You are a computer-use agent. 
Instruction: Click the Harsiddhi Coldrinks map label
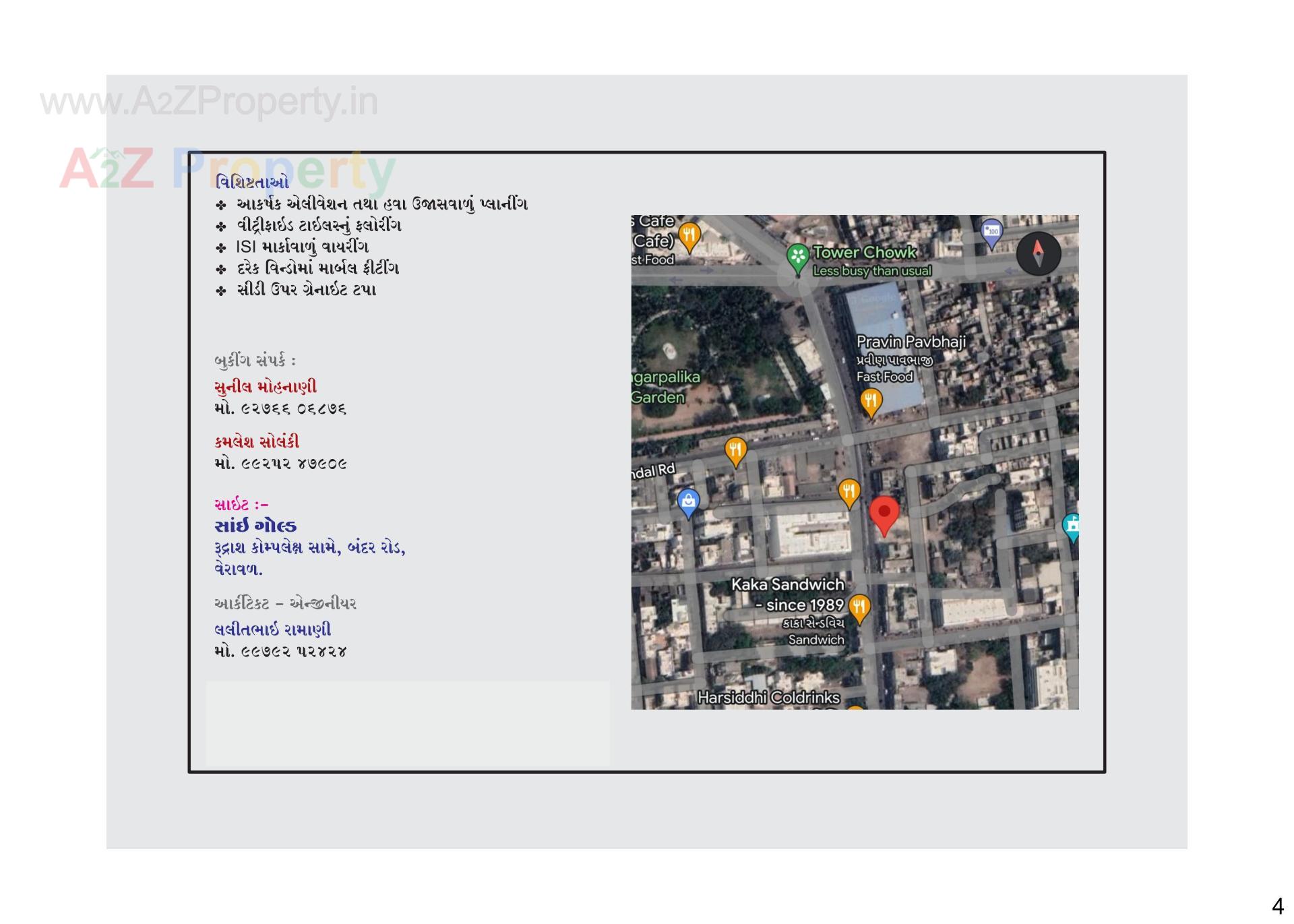(x=768, y=697)
